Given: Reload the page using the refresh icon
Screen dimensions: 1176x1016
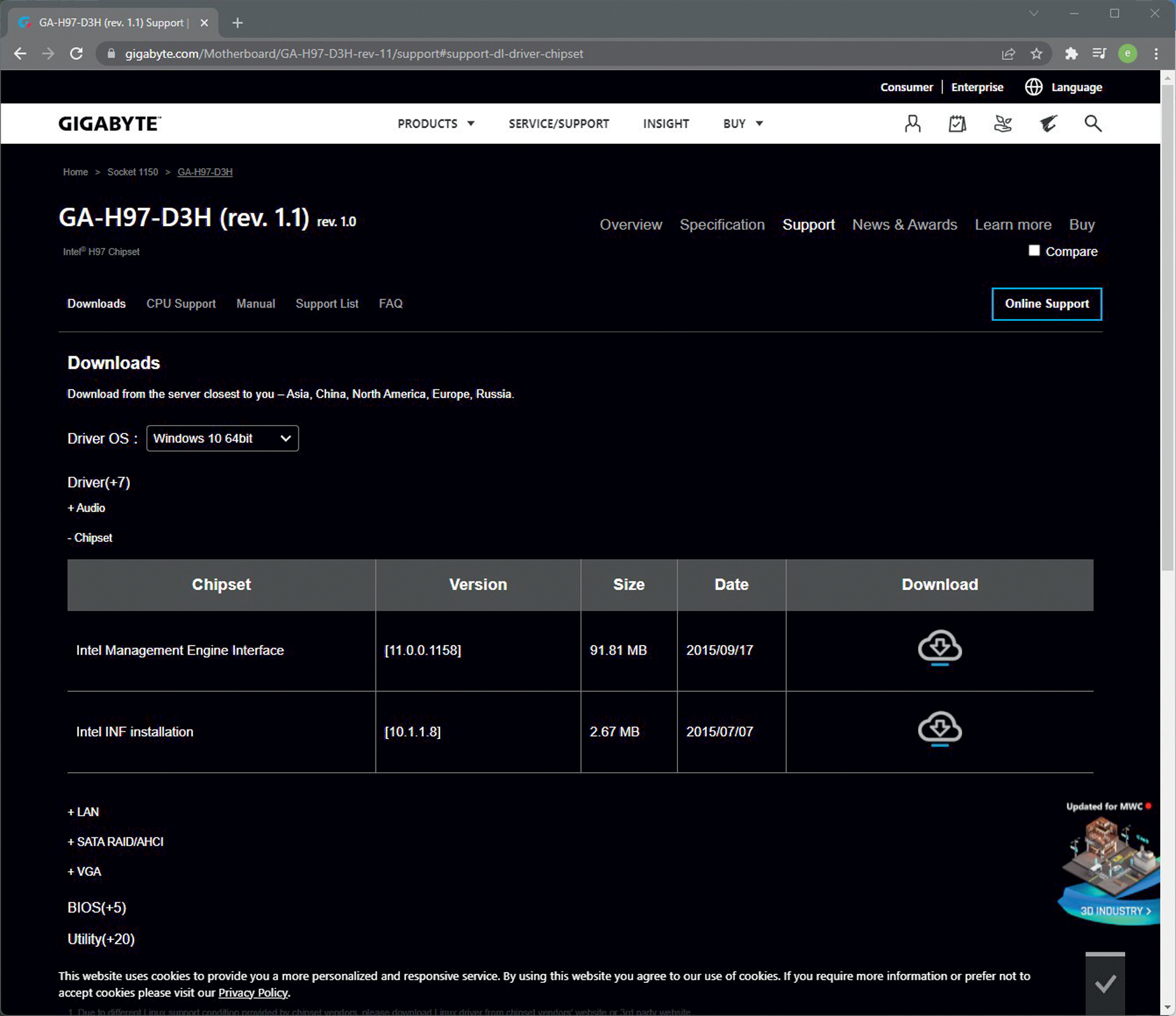Looking at the screenshot, I should coord(76,54).
